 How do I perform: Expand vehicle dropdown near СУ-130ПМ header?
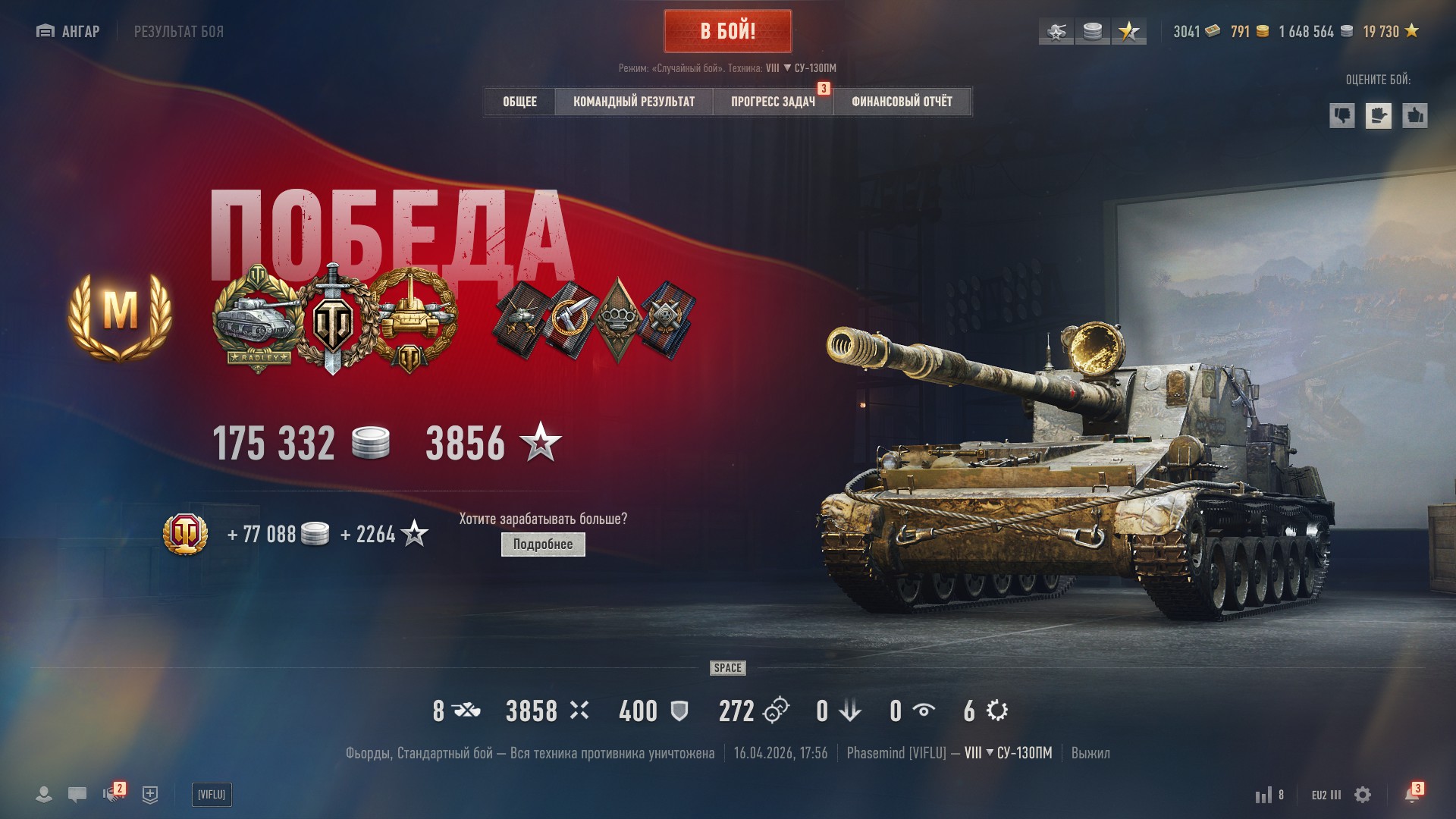787,68
